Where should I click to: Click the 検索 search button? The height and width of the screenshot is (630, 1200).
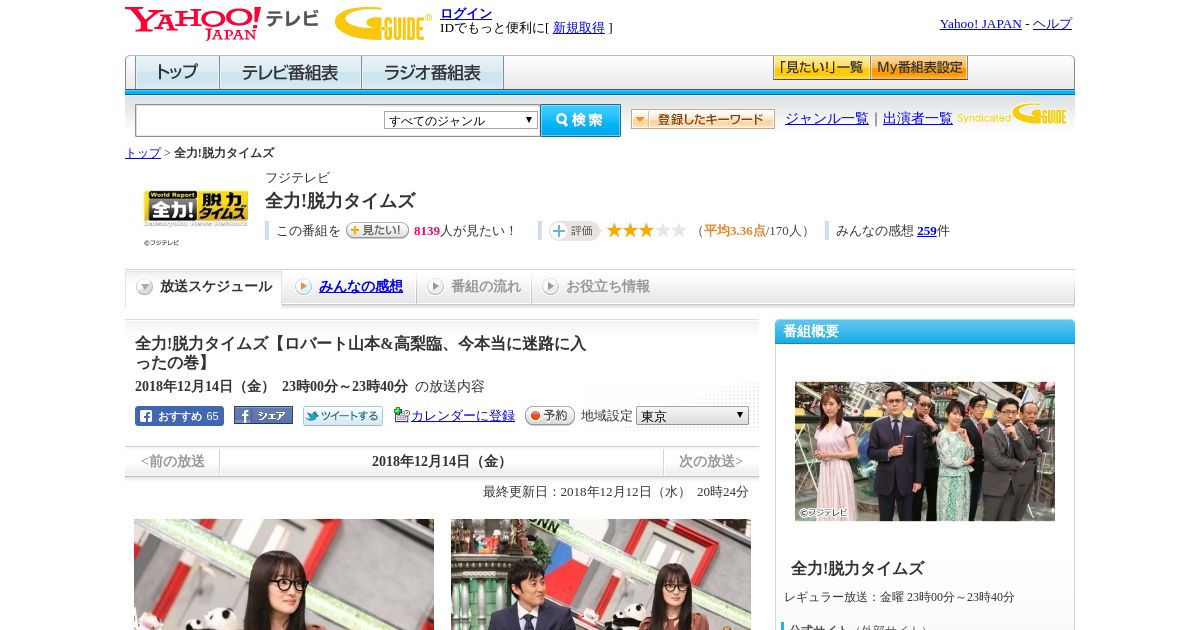(x=580, y=120)
